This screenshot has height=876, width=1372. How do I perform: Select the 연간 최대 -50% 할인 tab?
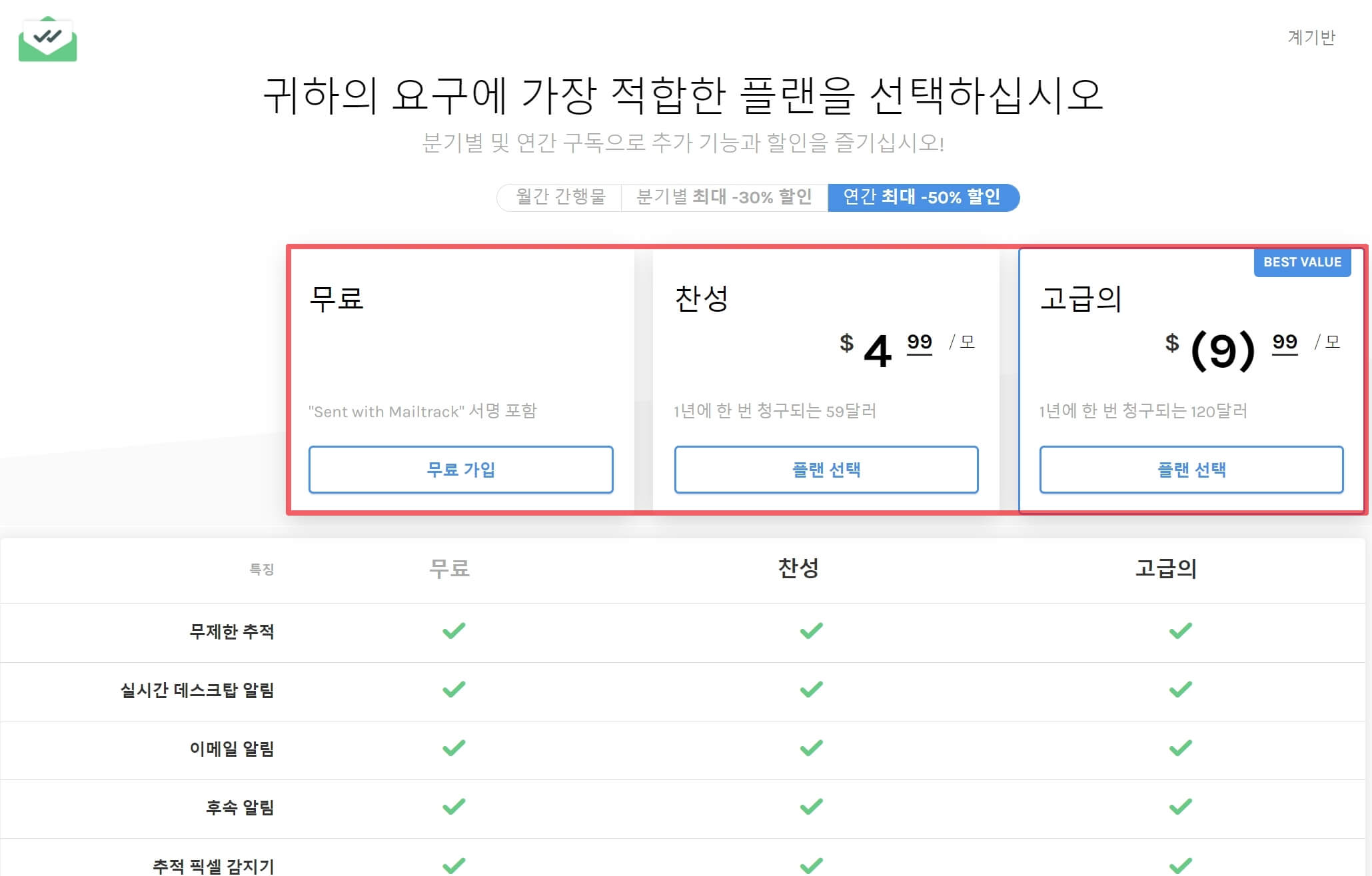(923, 197)
